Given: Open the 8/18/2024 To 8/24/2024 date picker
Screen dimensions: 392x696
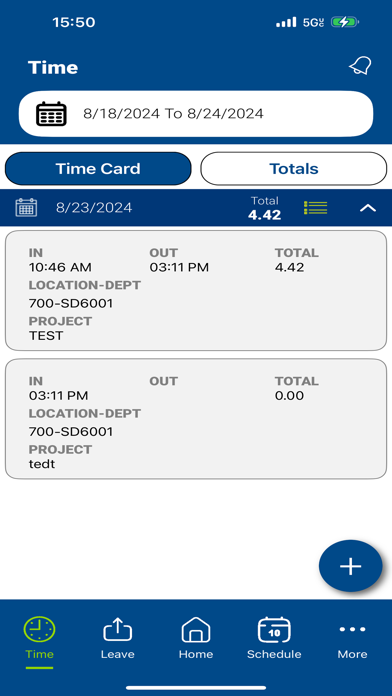Looking at the screenshot, I should tap(196, 114).
